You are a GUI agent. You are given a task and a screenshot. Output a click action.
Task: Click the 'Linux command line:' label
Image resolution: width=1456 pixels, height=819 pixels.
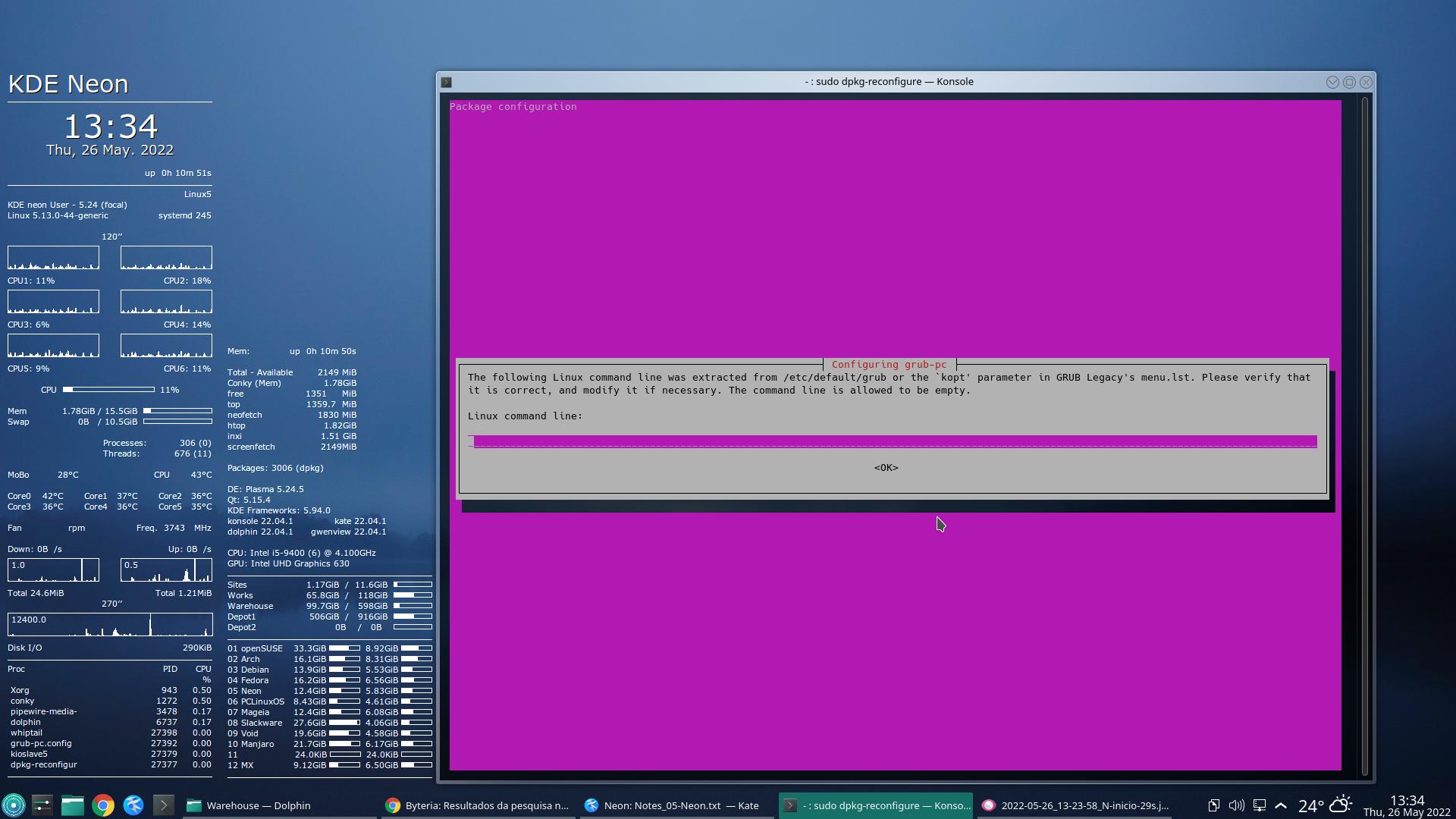pyautogui.click(x=525, y=416)
